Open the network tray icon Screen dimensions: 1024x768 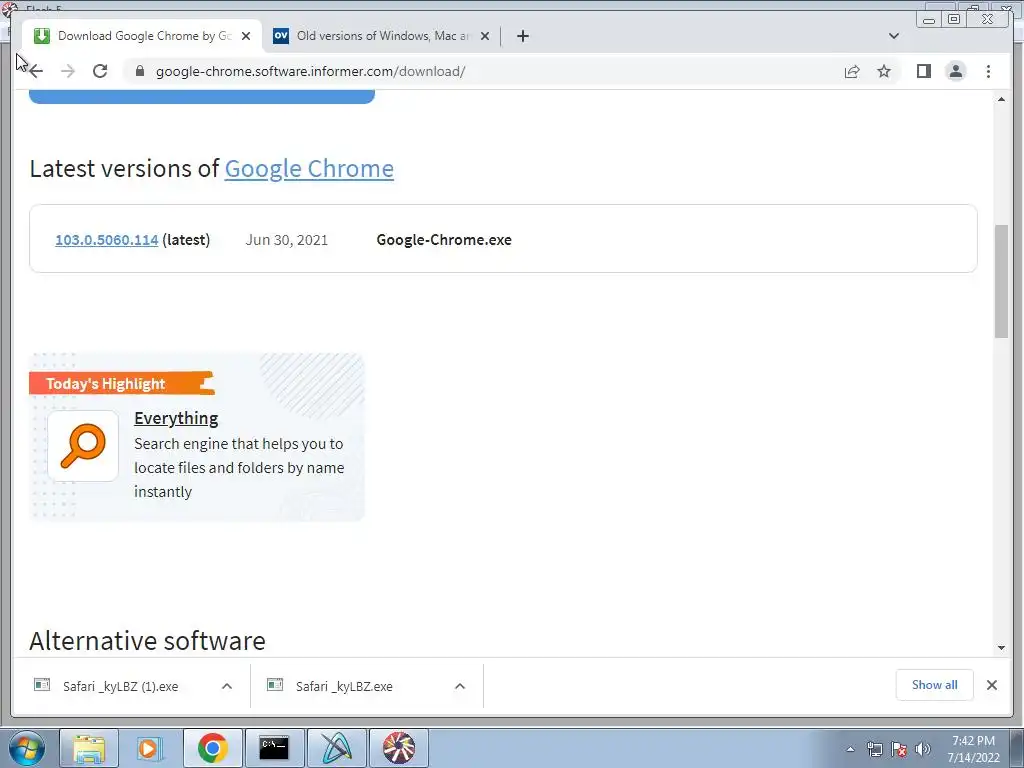[x=875, y=749]
